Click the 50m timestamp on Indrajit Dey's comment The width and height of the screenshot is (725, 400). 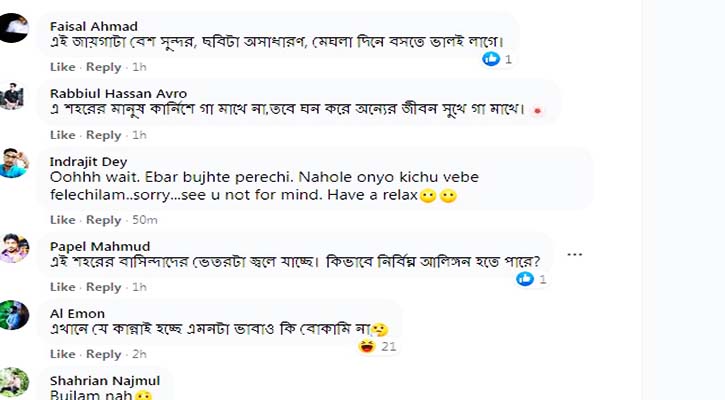(x=144, y=220)
